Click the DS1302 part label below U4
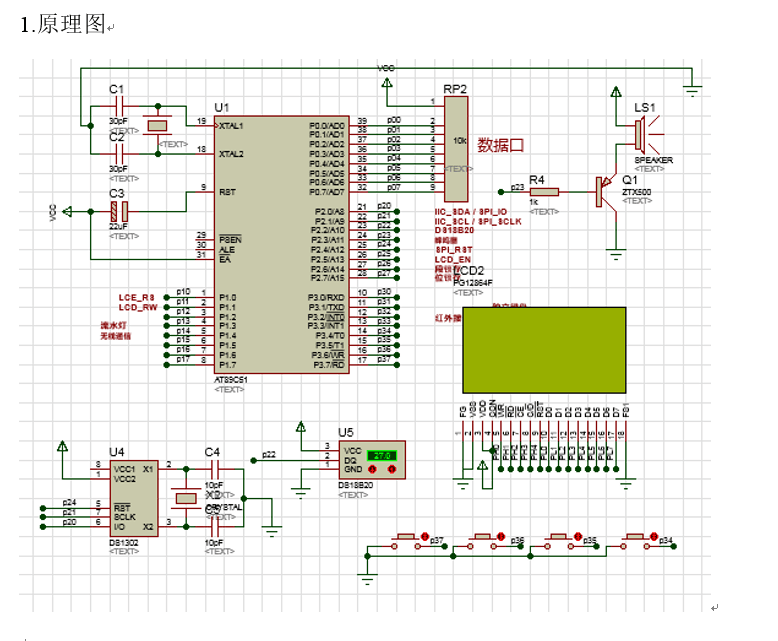The width and height of the screenshot is (778, 641). click(124, 543)
